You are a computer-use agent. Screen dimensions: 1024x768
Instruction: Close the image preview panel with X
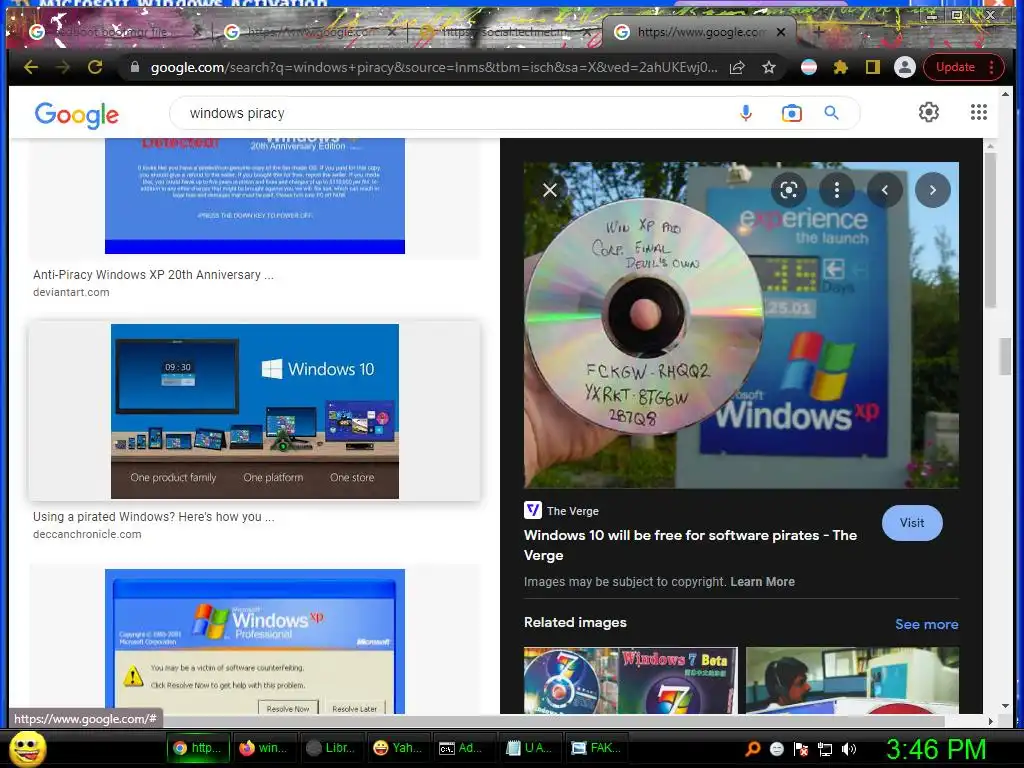pos(550,190)
